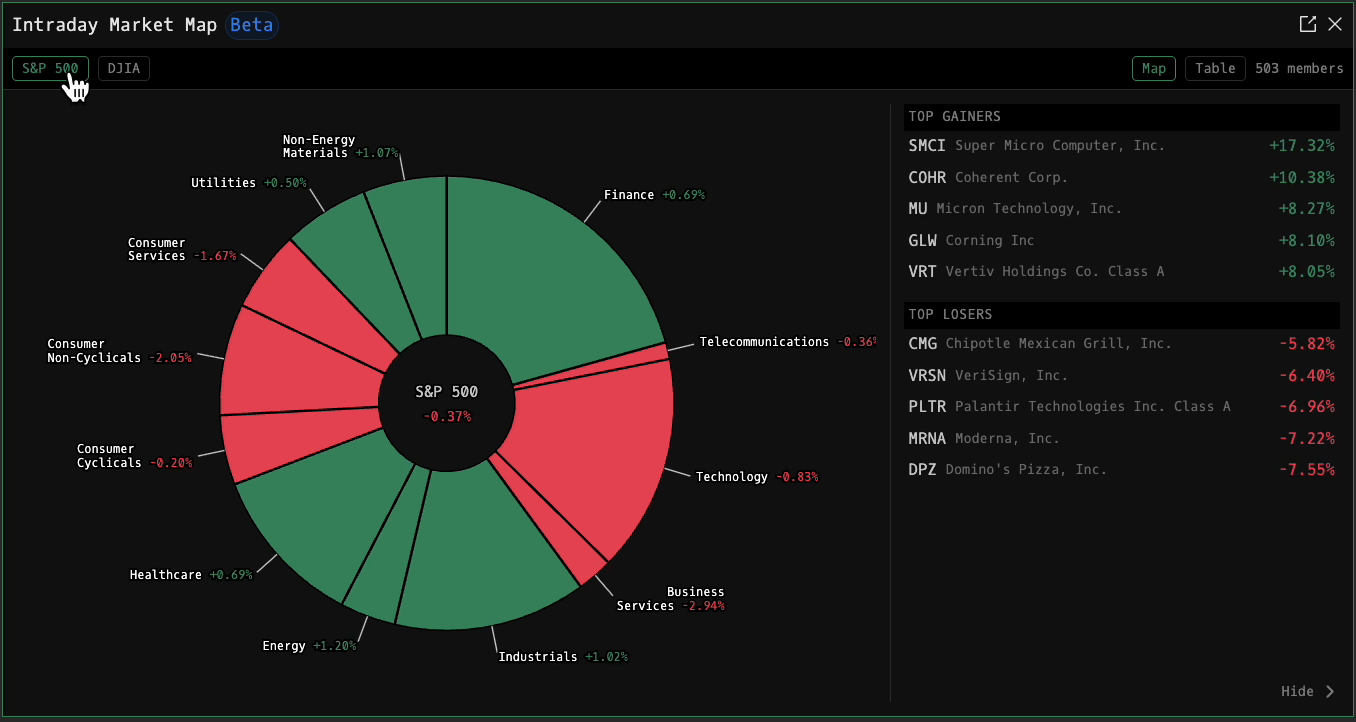Select the S&P 500 index tab
The height and width of the screenshot is (722, 1356).
point(50,68)
